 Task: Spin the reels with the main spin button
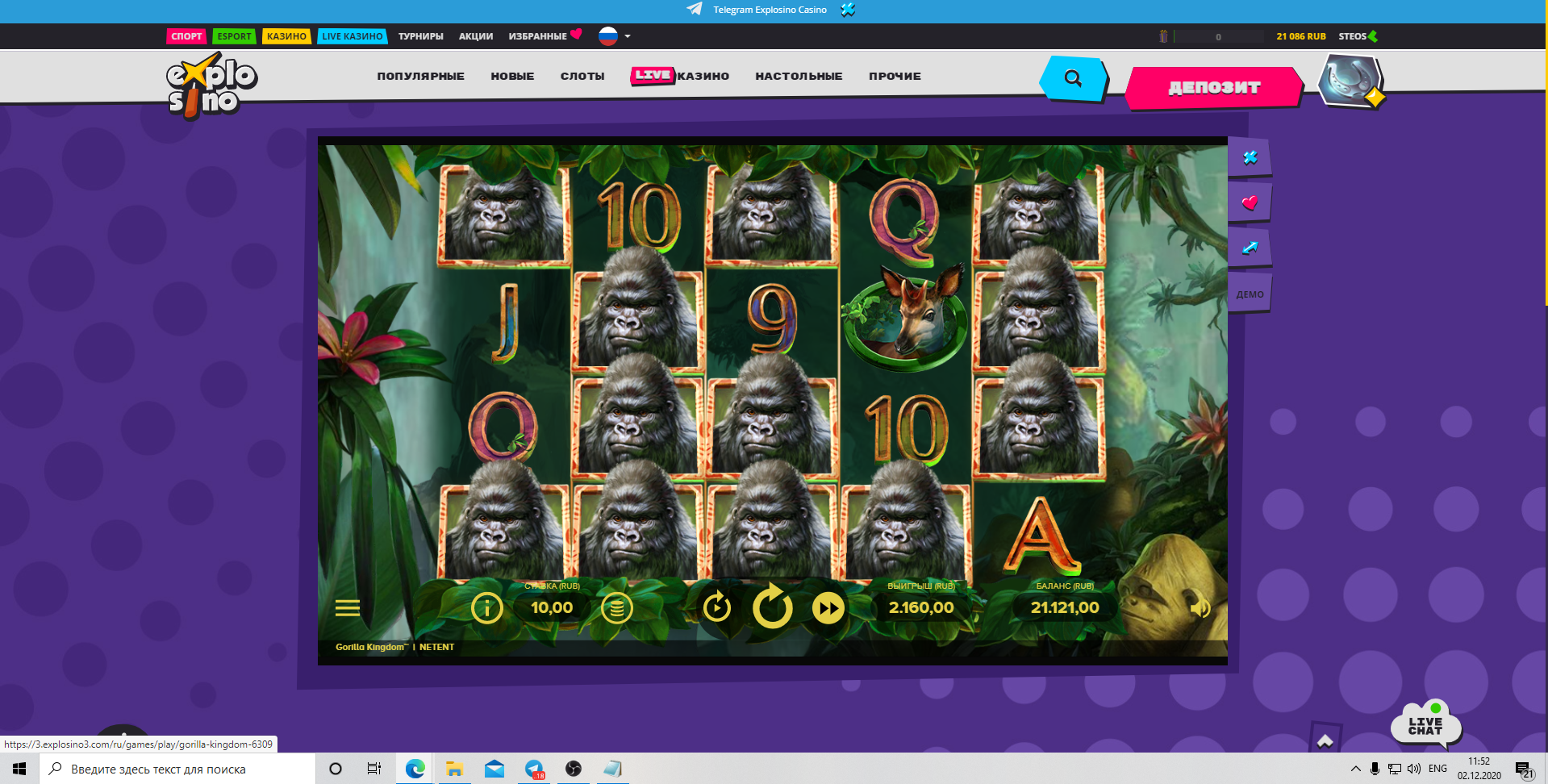coord(773,607)
